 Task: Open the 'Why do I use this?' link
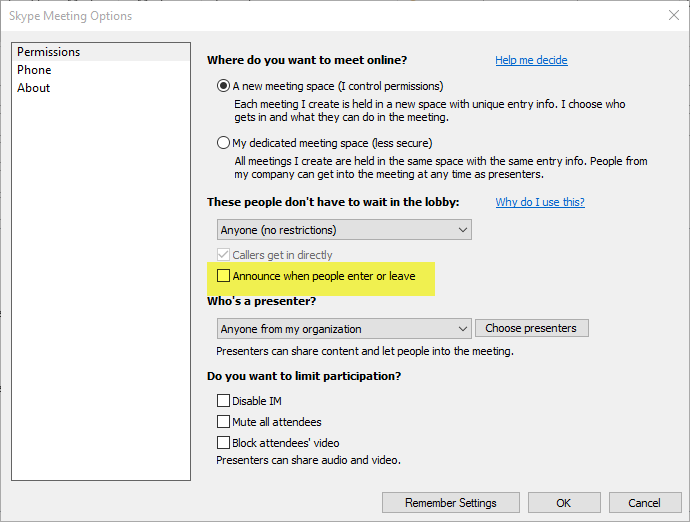pyautogui.click(x=540, y=202)
